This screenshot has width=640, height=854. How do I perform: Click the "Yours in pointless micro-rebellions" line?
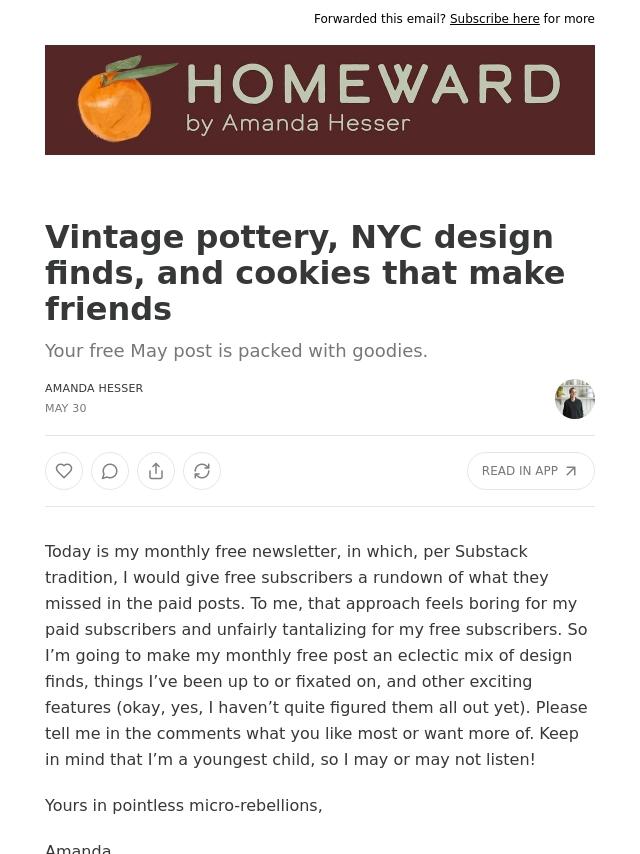click(184, 805)
